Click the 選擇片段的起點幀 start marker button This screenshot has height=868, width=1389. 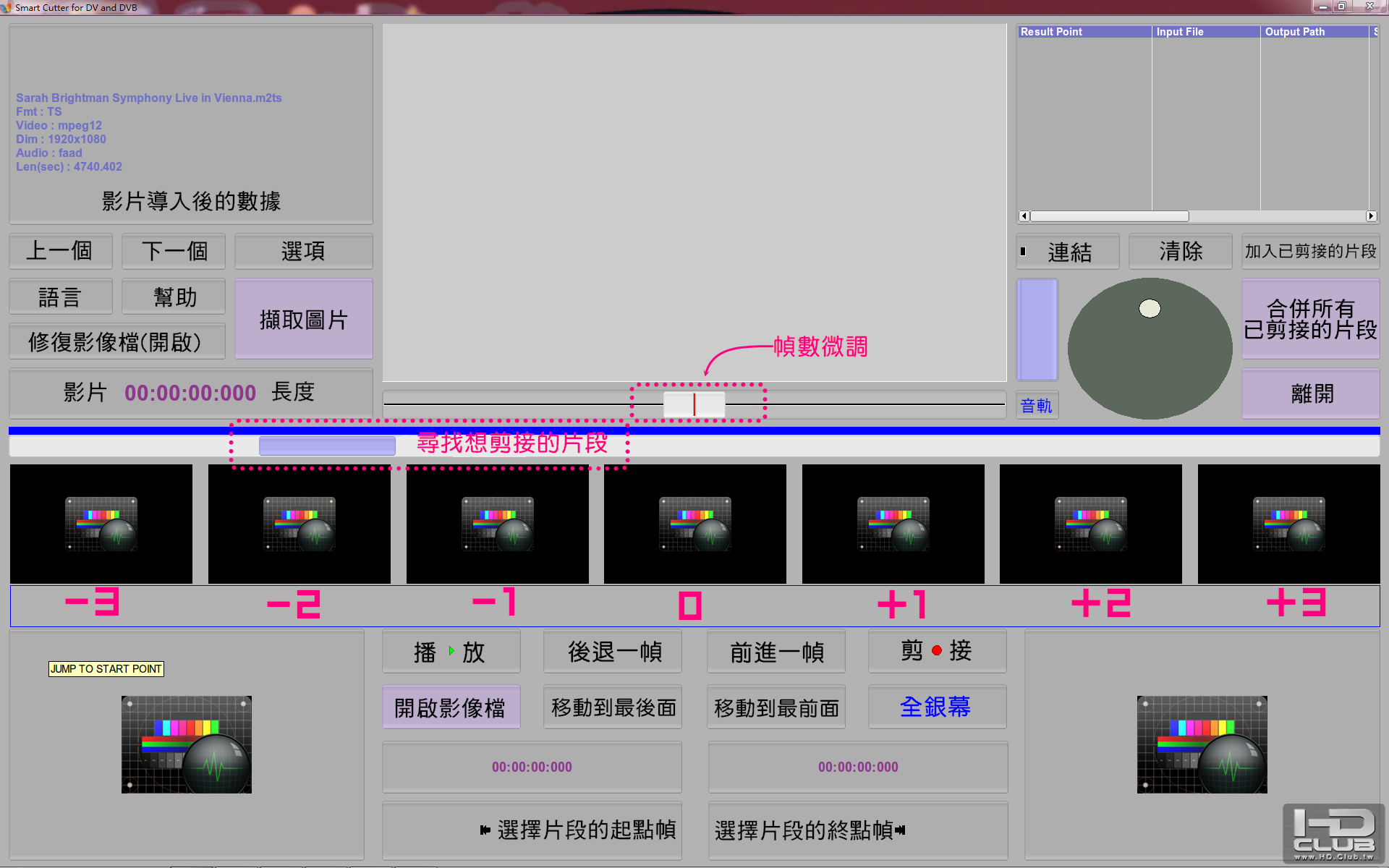pyautogui.click(x=532, y=830)
